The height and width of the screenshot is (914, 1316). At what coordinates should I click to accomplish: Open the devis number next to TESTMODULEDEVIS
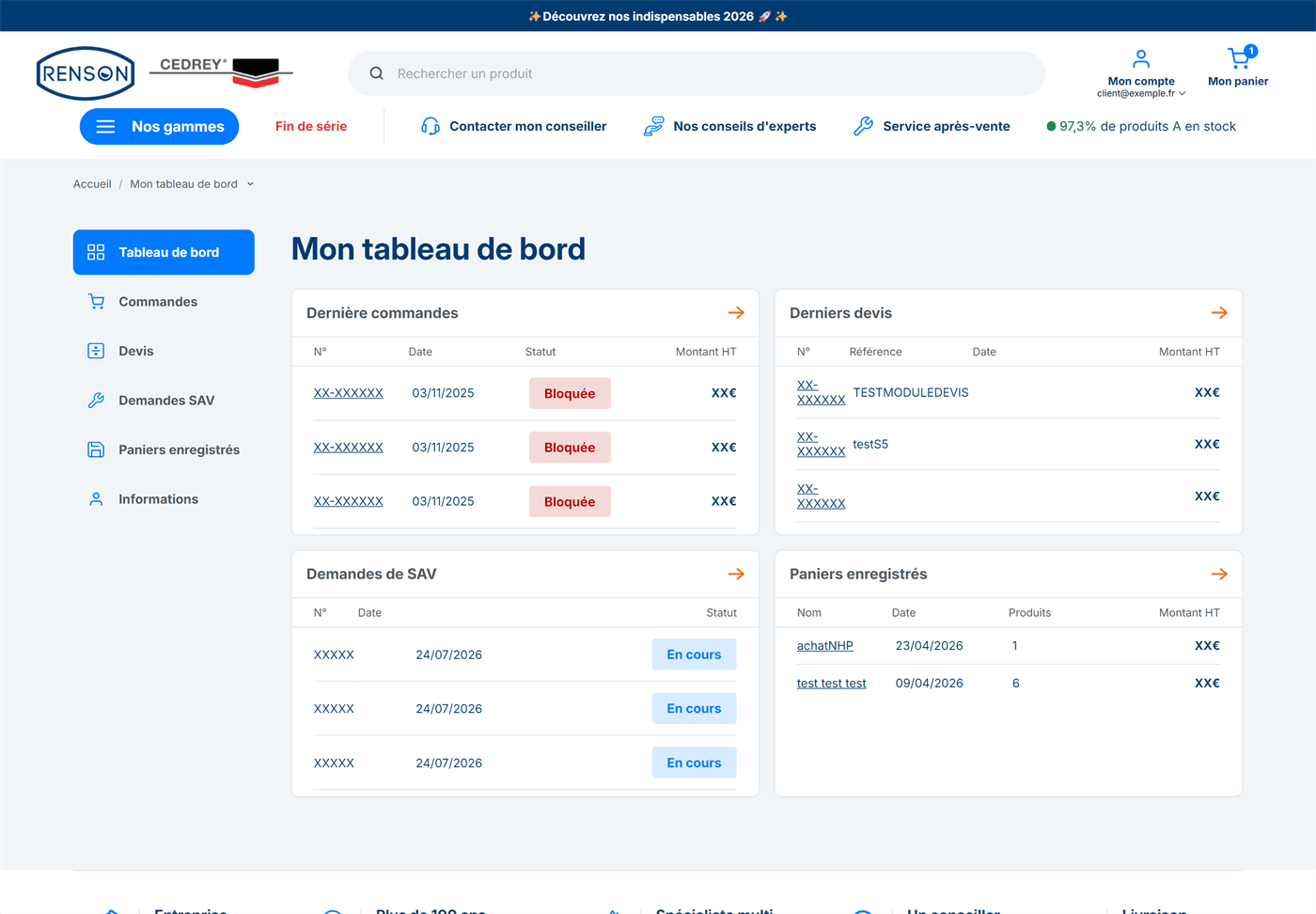[x=821, y=392]
